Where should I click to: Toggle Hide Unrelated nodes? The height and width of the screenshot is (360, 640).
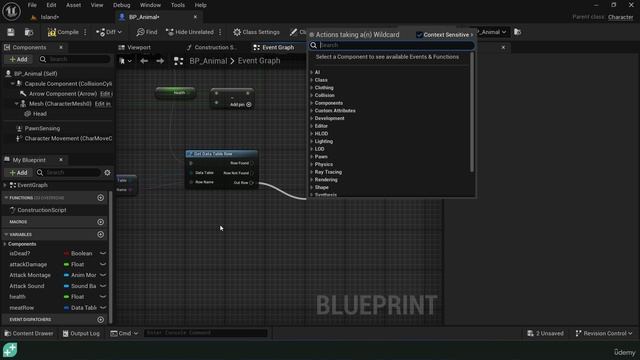click(190, 32)
